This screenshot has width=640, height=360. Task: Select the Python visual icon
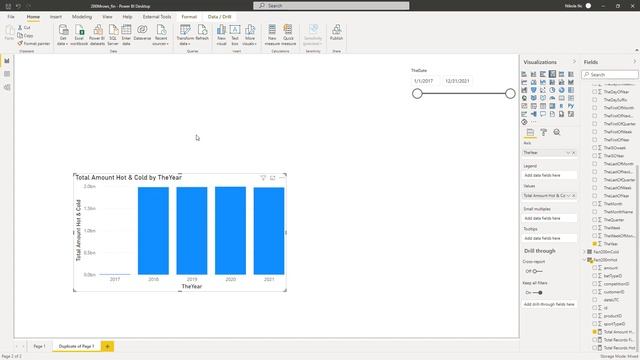pos(571,106)
